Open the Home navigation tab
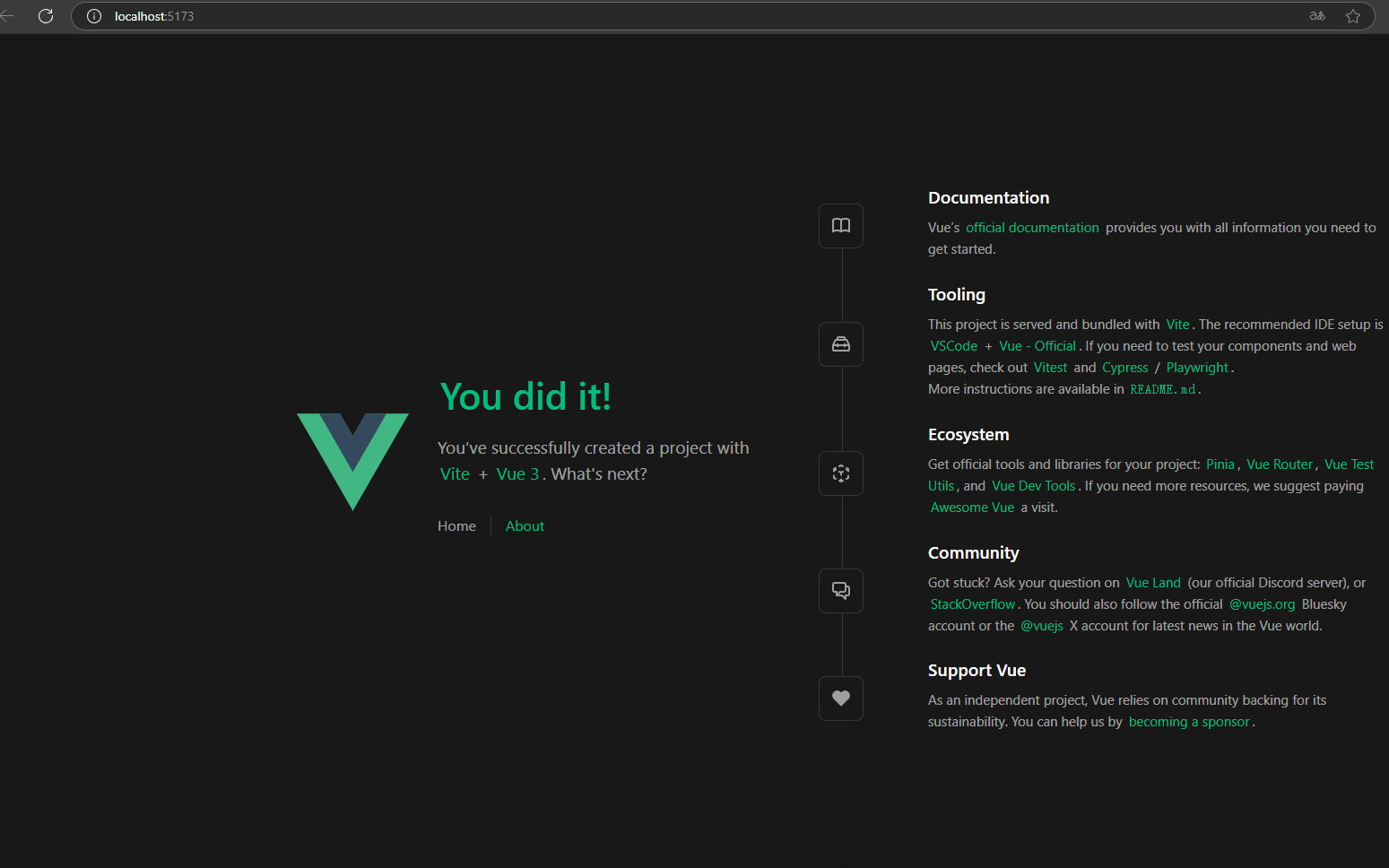This screenshot has height=868, width=1389. pyautogui.click(x=456, y=526)
